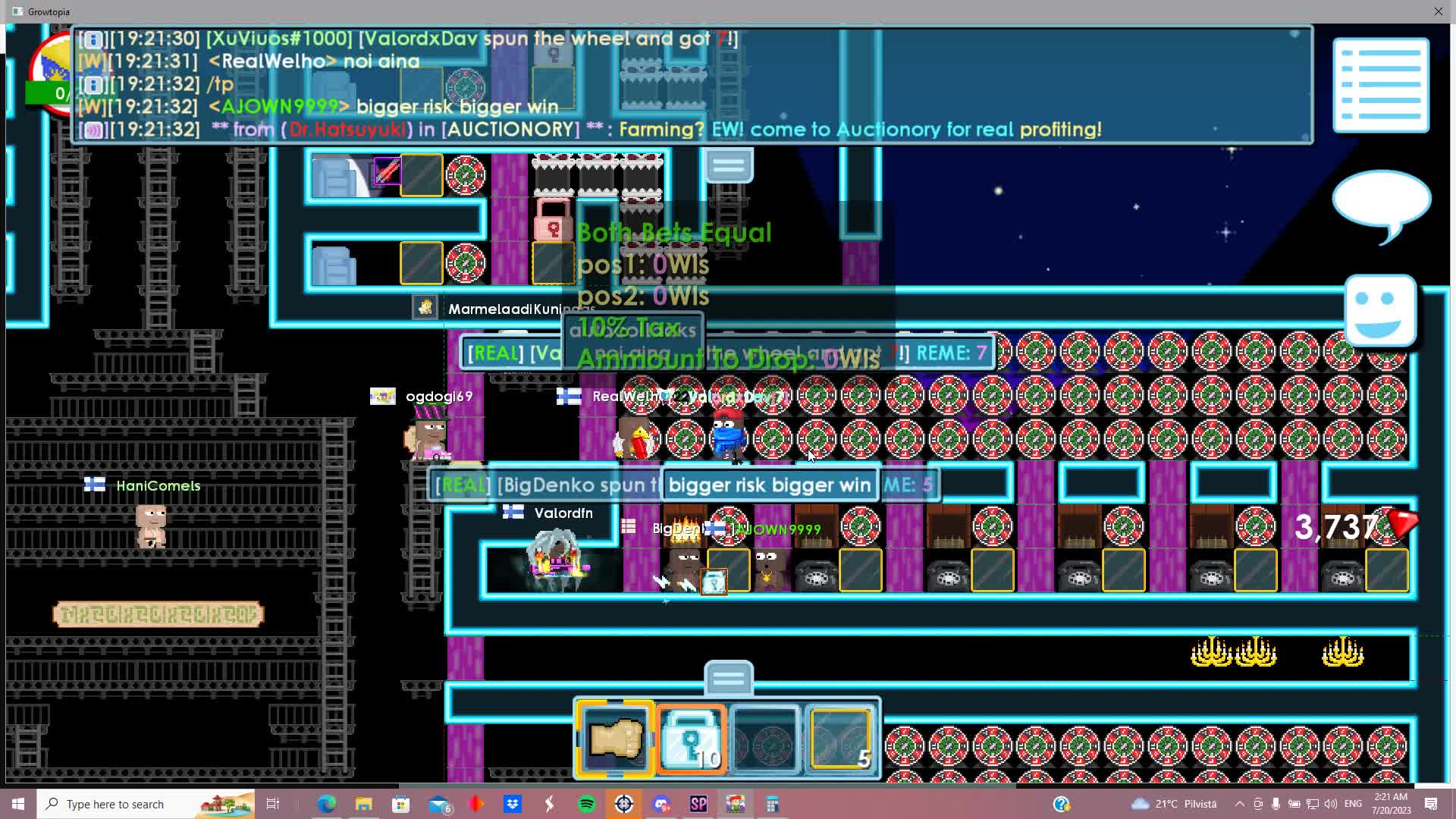The width and height of the screenshot is (1456, 819).
Task: Select the Small Lock showing 10 in hotbar
Action: (x=690, y=737)
